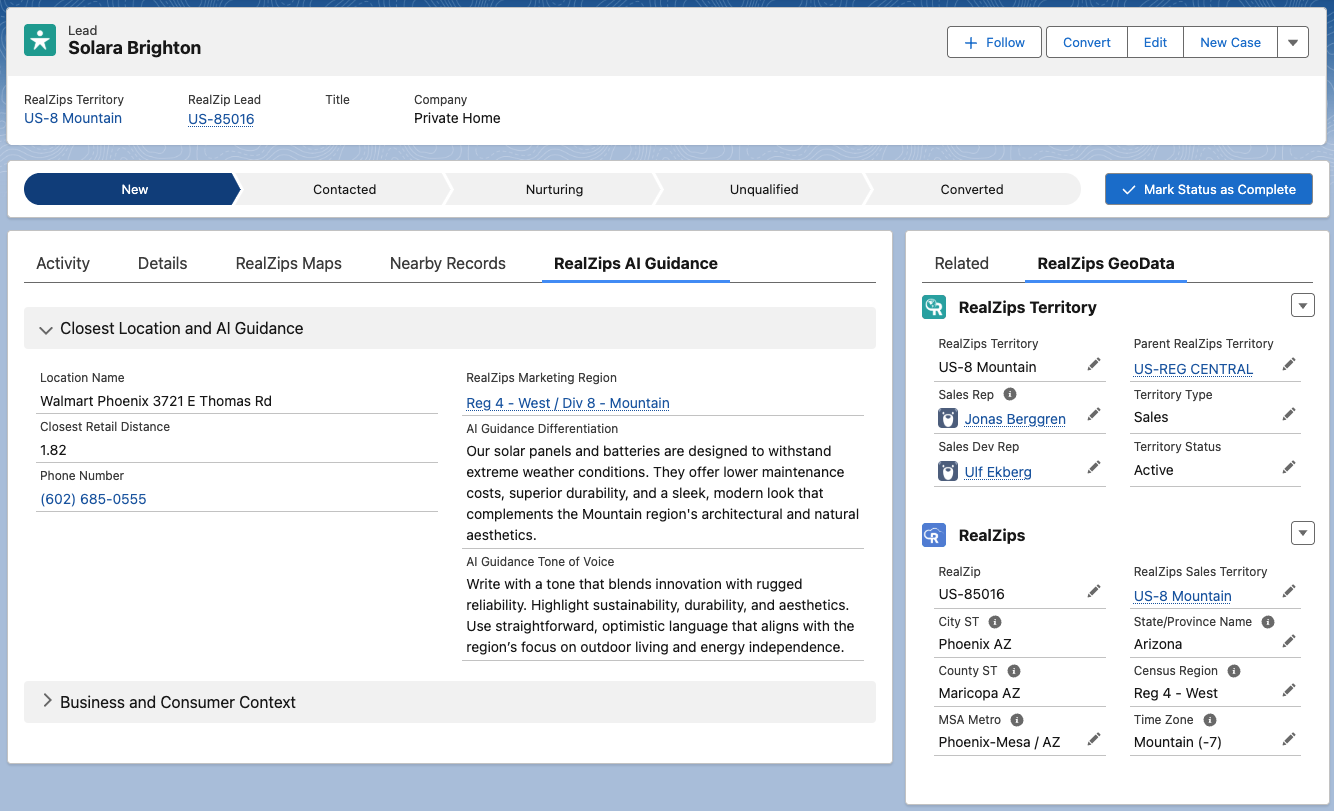Image resolution: width=1334 pixels, height=811 pixels.
Task: Show info for Time Zone field
Action: pyautogui.click(x=1210, y=720)
